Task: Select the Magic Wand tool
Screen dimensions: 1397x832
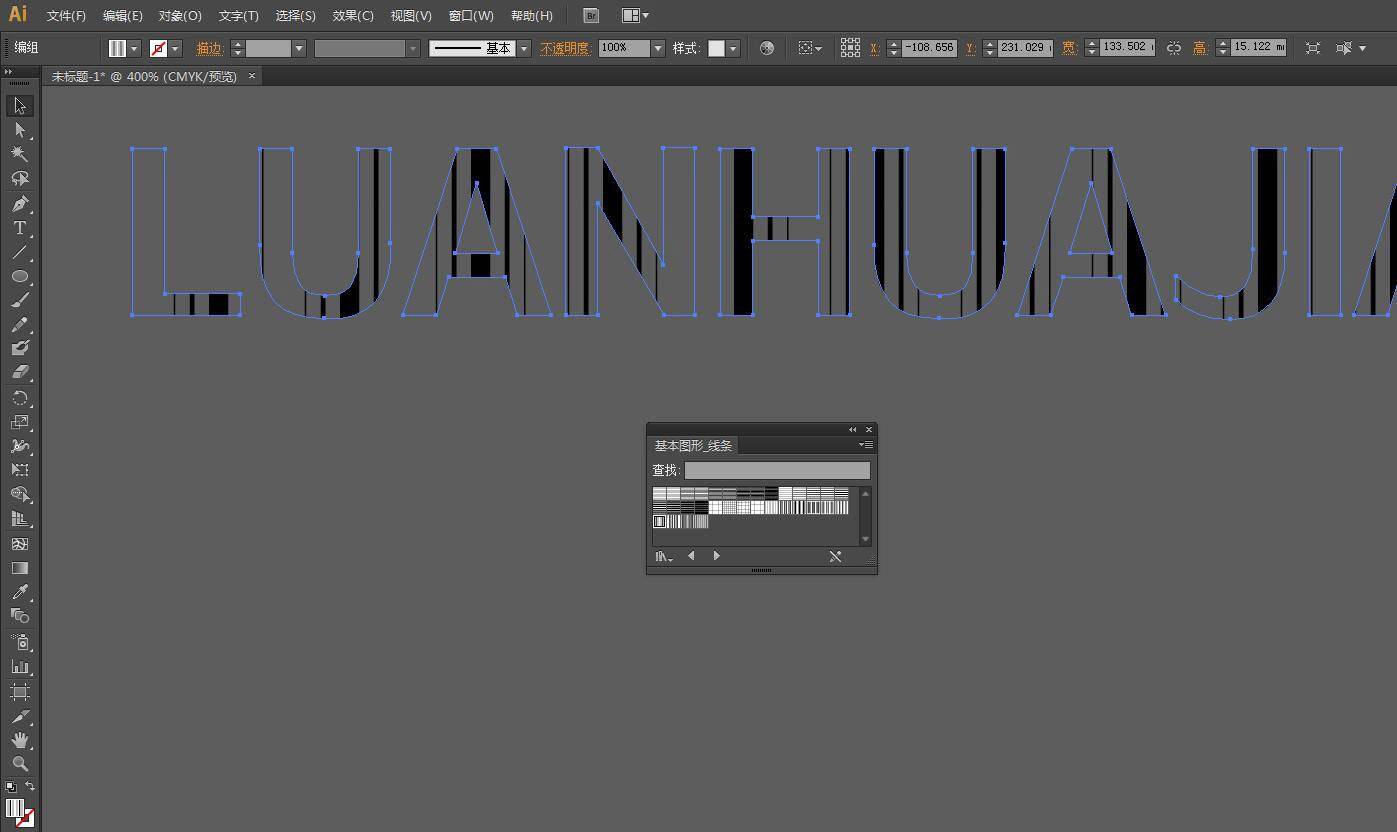Action: (19, 154)
